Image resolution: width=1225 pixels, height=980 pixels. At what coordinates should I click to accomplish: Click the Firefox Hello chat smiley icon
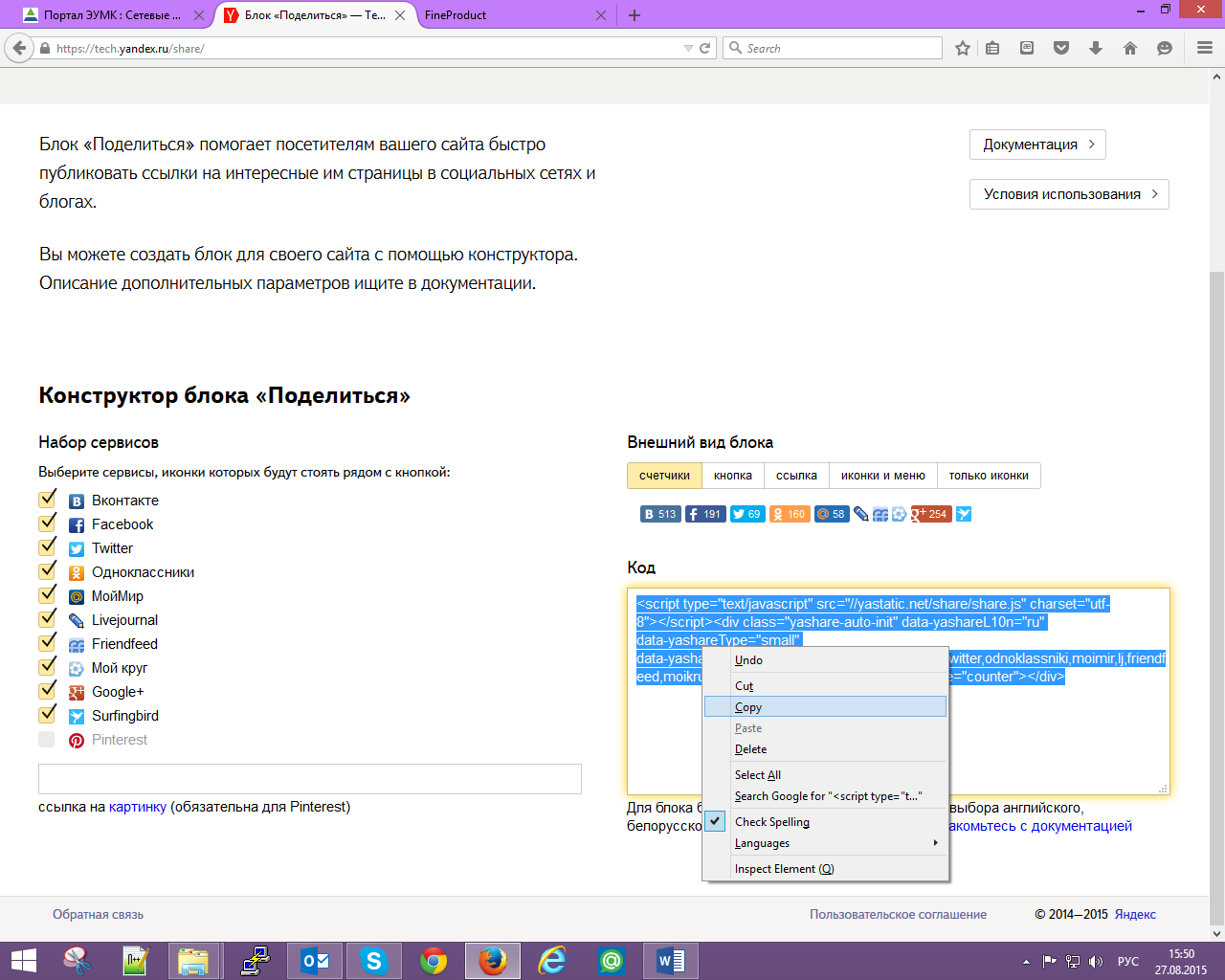tap(1165, 48)
